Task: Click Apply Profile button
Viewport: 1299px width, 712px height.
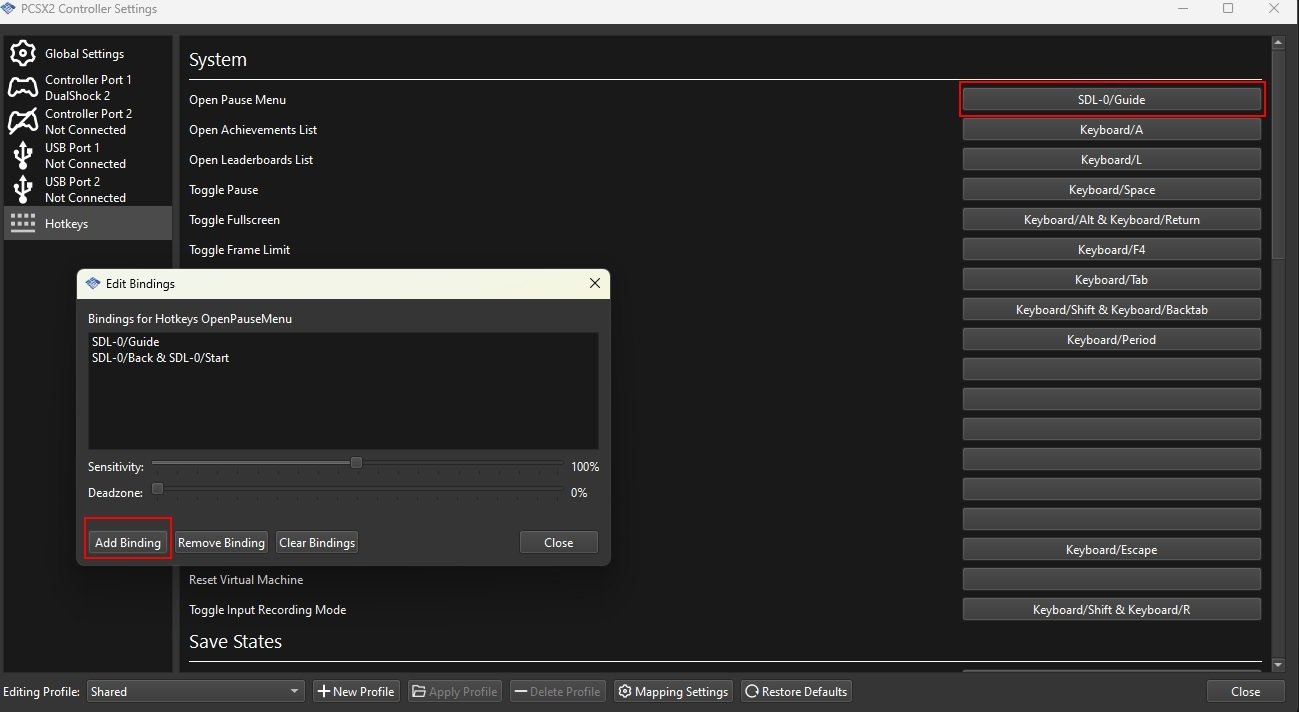Action: click(455, 691)
